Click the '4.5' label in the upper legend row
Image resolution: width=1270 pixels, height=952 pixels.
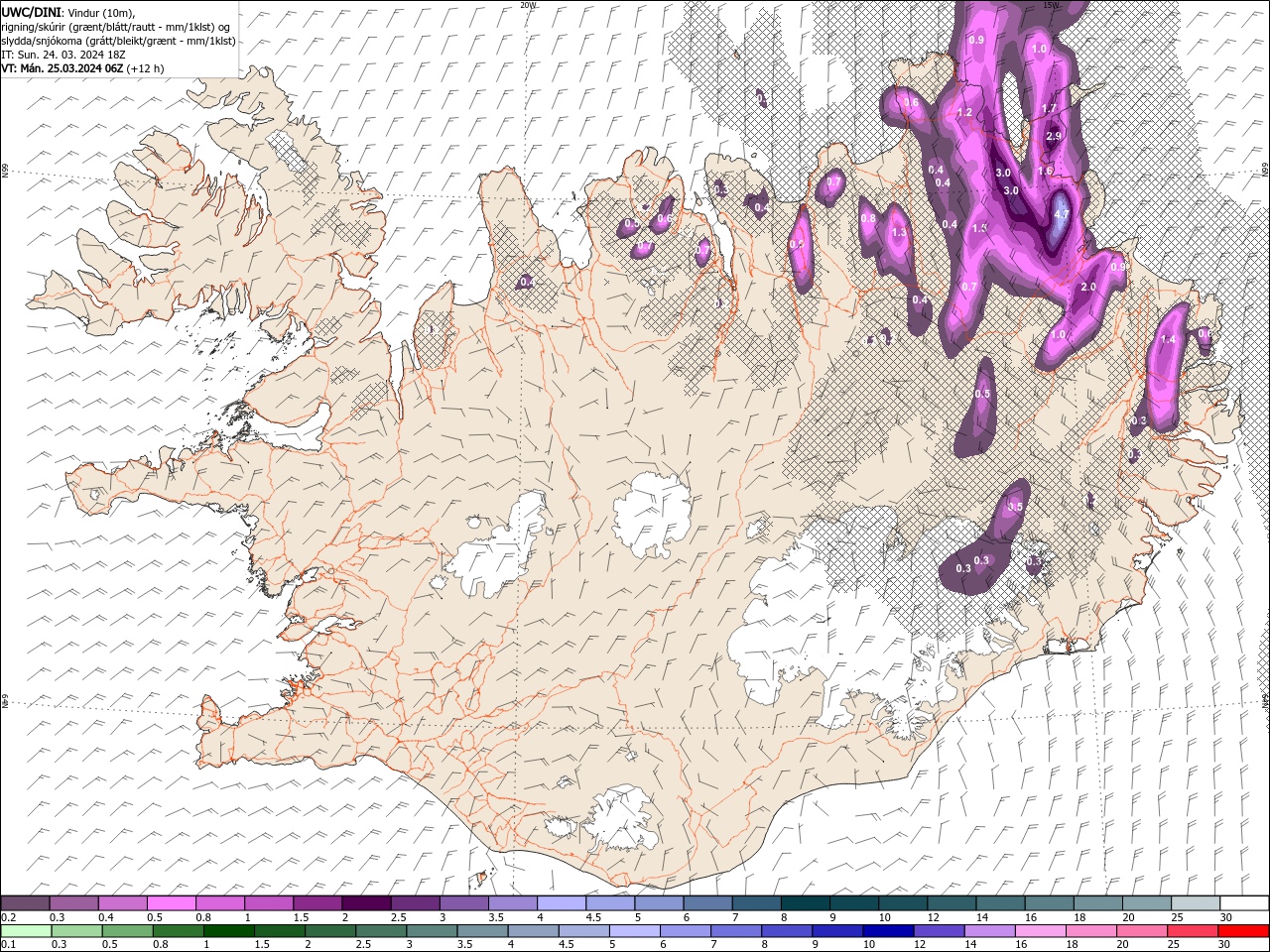(592, 917)
